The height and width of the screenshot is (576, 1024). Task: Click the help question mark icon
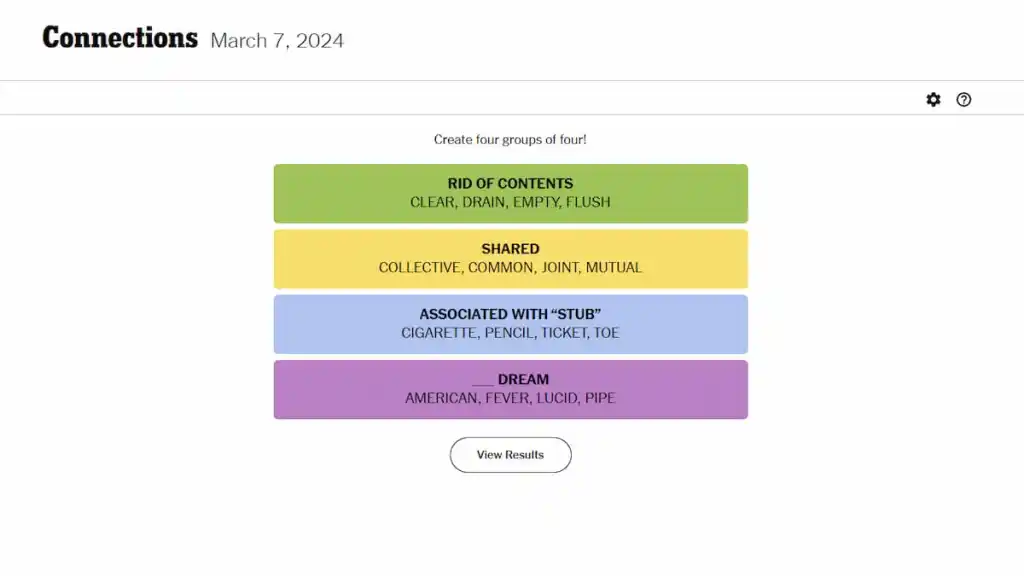pyautogui.click(x=963, y=99)
